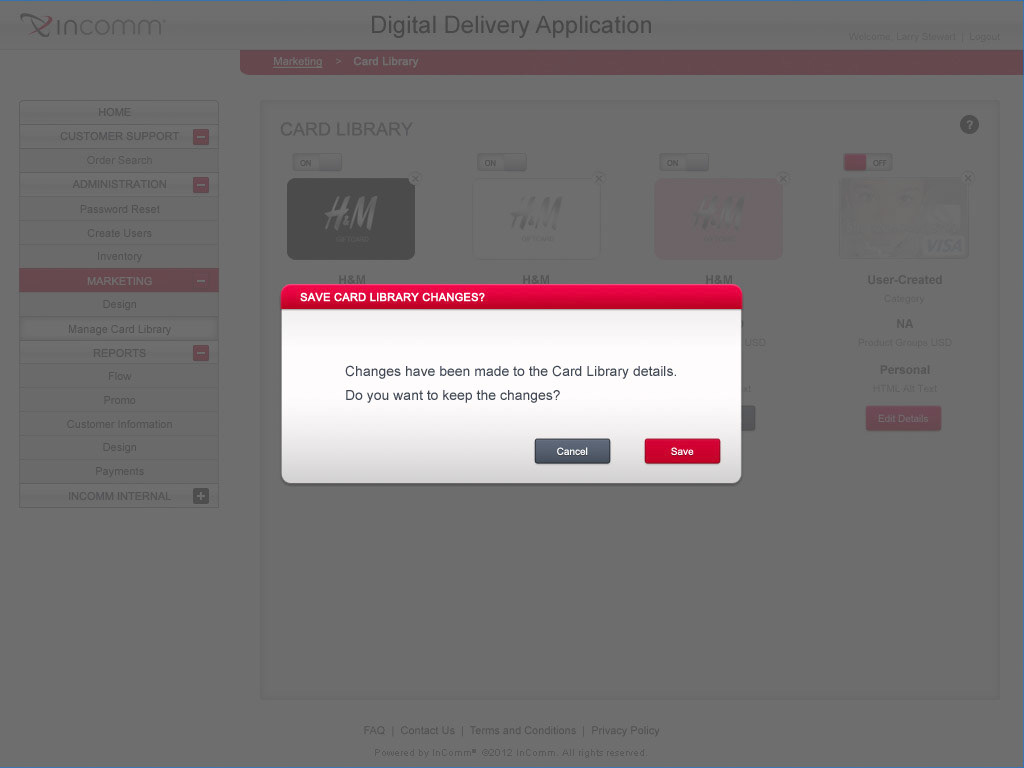1024x768 pixels.
Task: Toggle the ON switch above white H&M card
Action: 502,163
